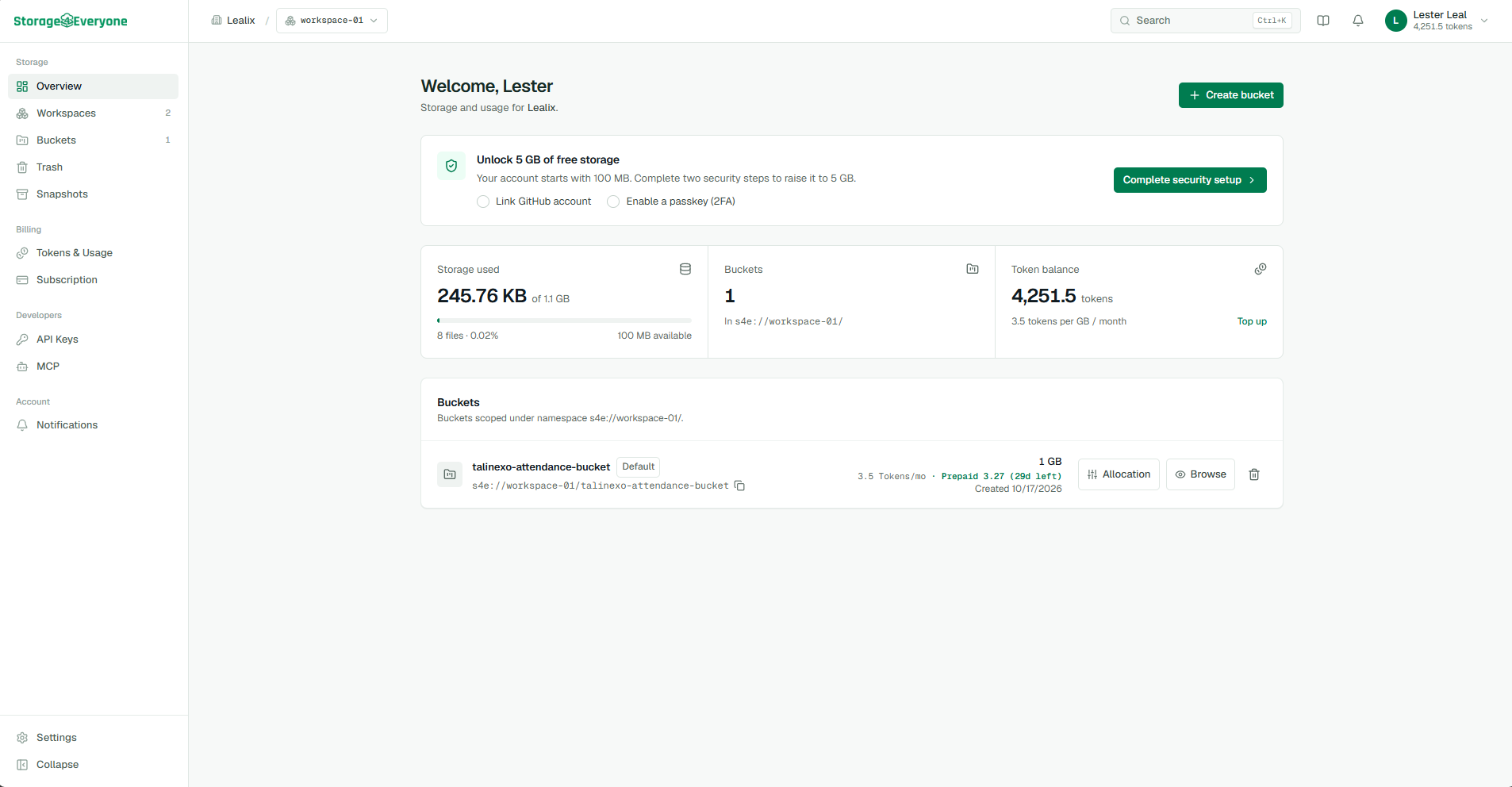Open talinexo-attendance-bucket by its name
The height and width of the screenshot is (787, 1512).
pyautogui.click(x=541, y=467)
